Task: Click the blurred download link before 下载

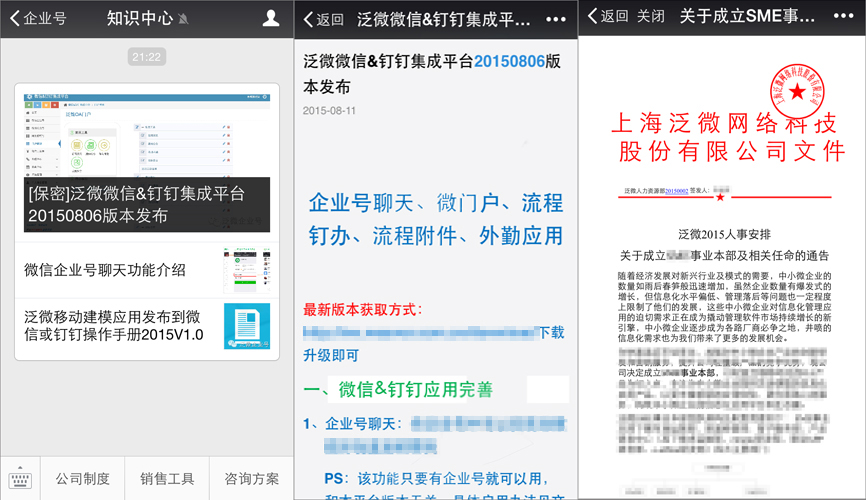Action: [x=420, y=332]
